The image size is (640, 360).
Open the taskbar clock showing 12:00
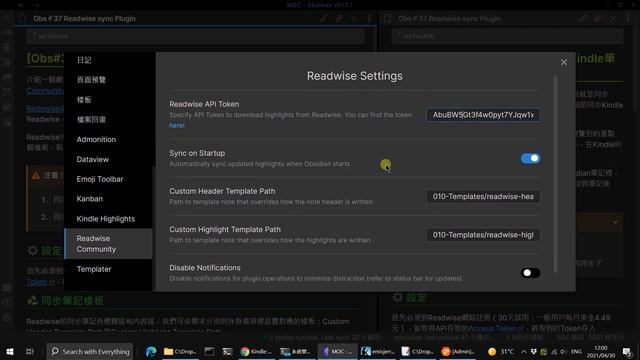(x=601, y=351)
